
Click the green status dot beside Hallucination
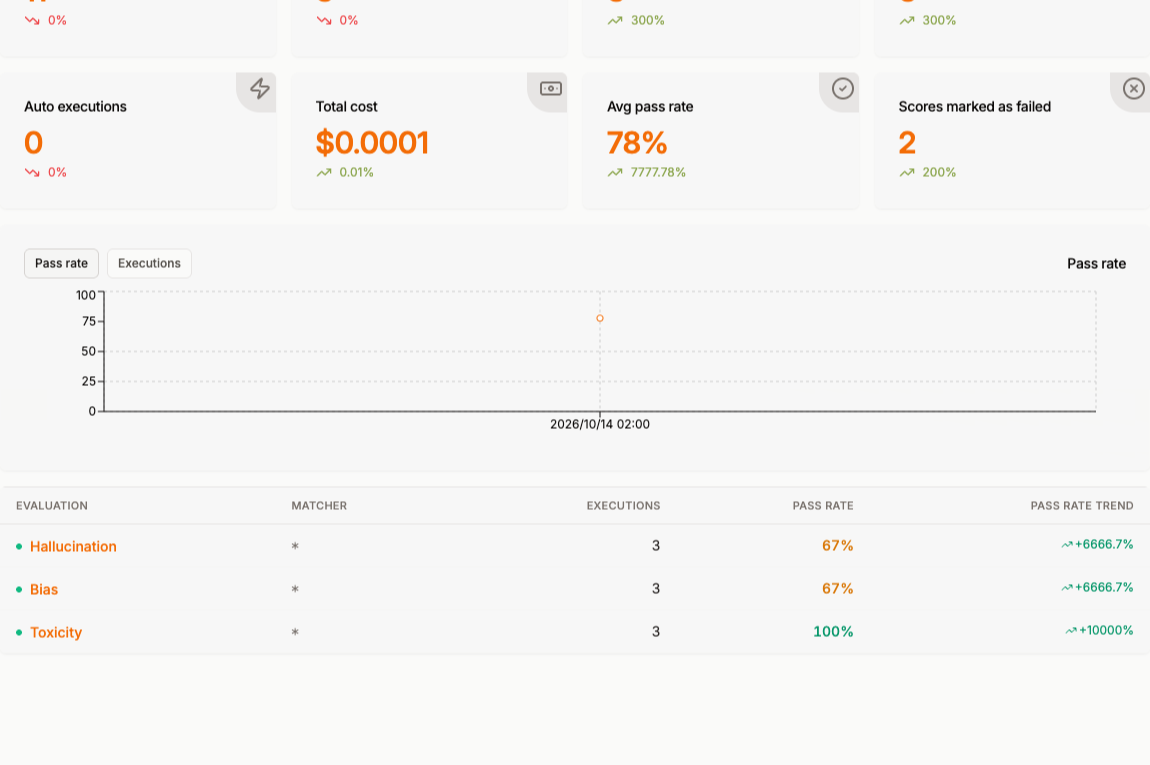pyautogui.click(x=19, y=546)
